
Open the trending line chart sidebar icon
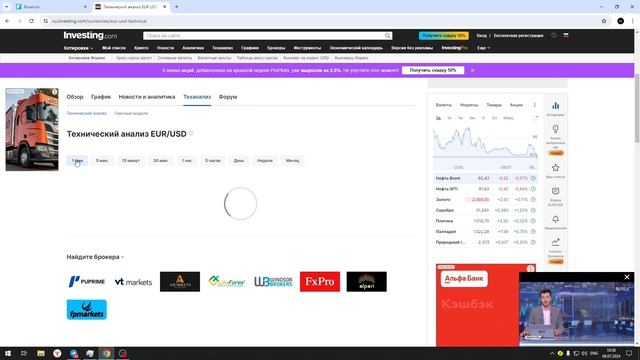[556, 242]
